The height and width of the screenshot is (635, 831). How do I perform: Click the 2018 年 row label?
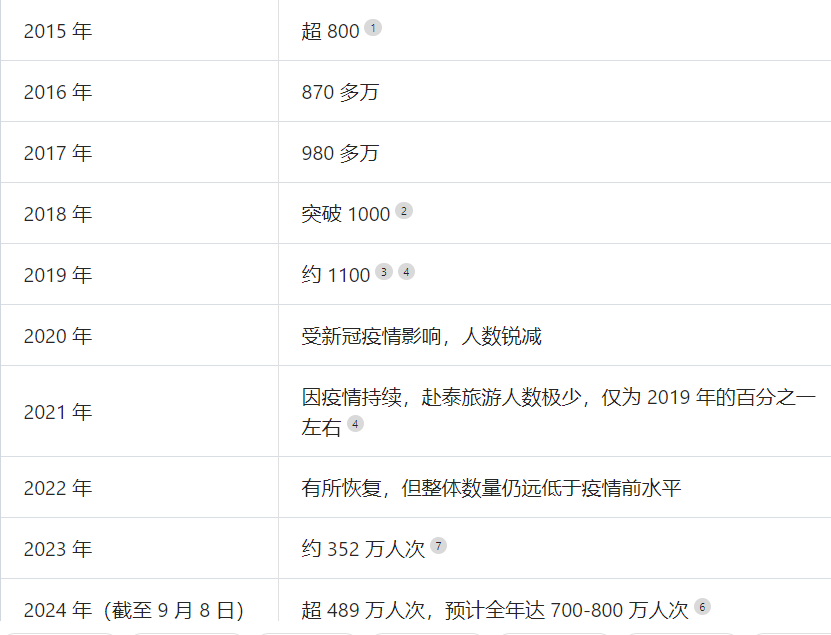[58, 214]
